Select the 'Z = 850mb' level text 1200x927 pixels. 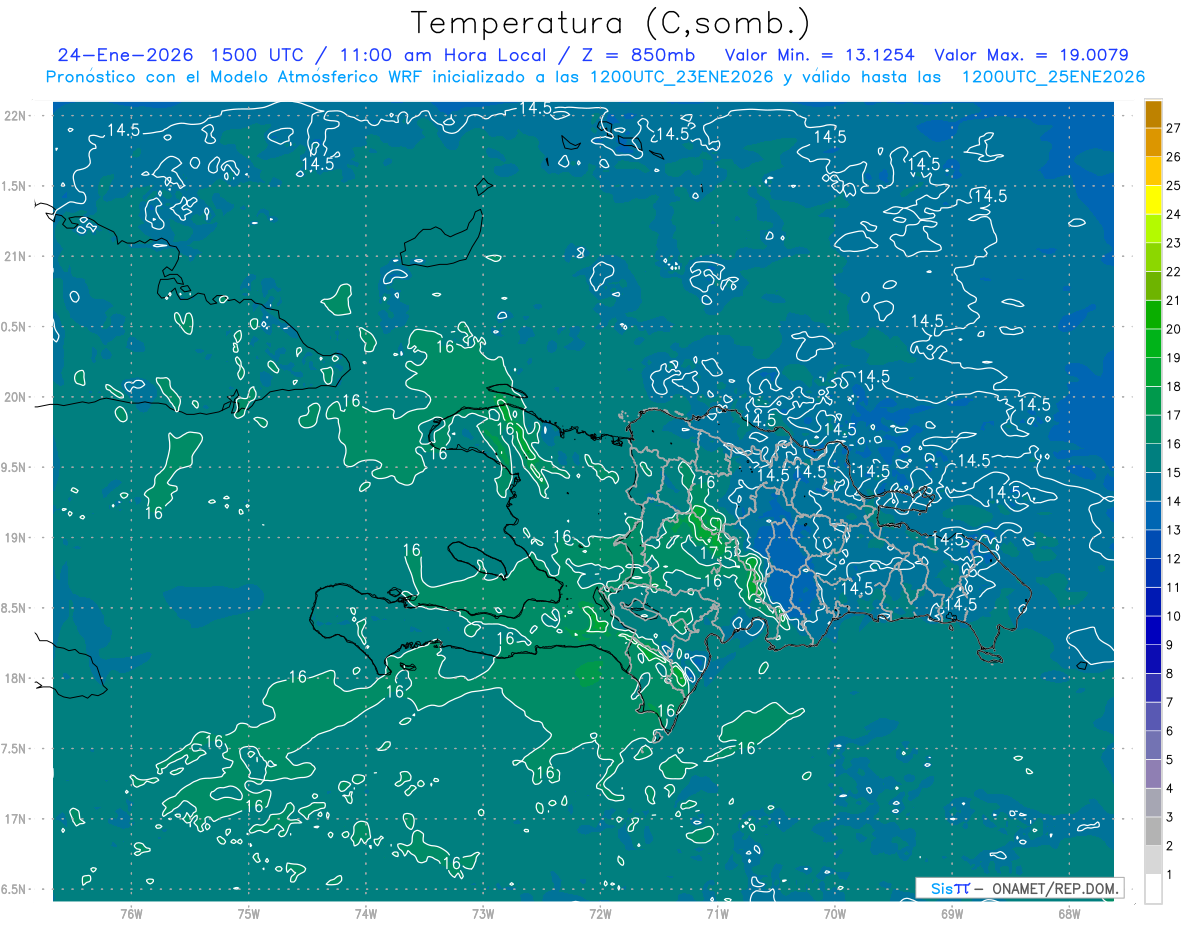(637, 55)
